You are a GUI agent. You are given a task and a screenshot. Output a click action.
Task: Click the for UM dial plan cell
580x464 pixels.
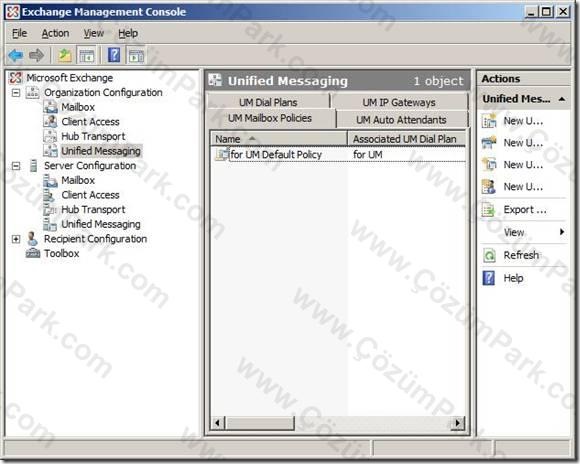(368, 154)
